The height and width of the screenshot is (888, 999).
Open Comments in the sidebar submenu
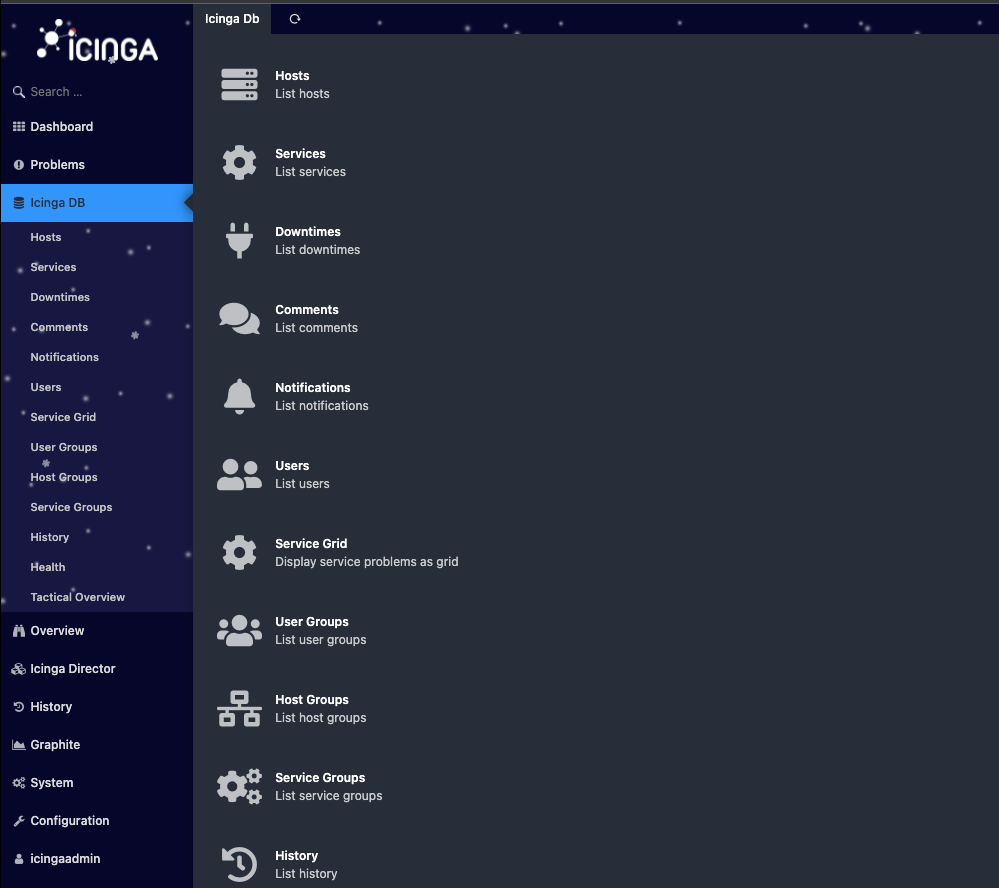59,327
